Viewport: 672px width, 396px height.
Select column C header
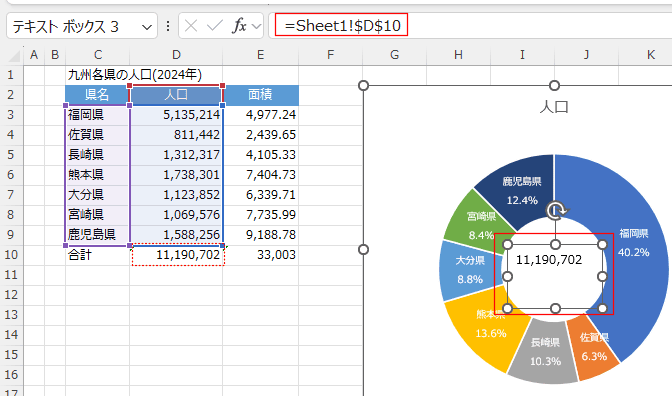point(98,55)
